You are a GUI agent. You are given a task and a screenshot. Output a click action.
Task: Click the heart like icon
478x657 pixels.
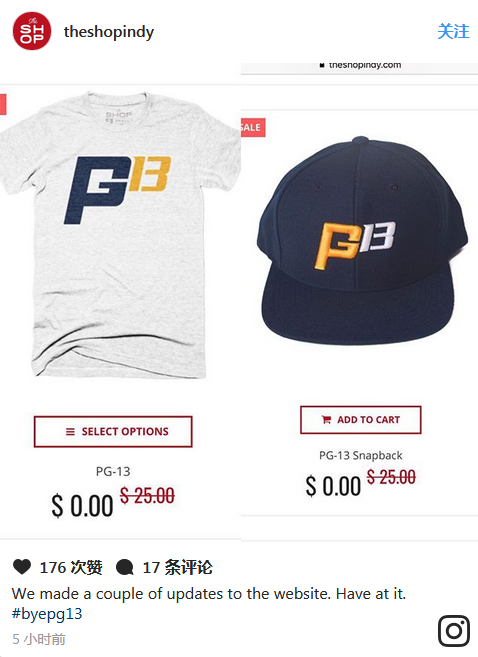(x=22, y=567)
